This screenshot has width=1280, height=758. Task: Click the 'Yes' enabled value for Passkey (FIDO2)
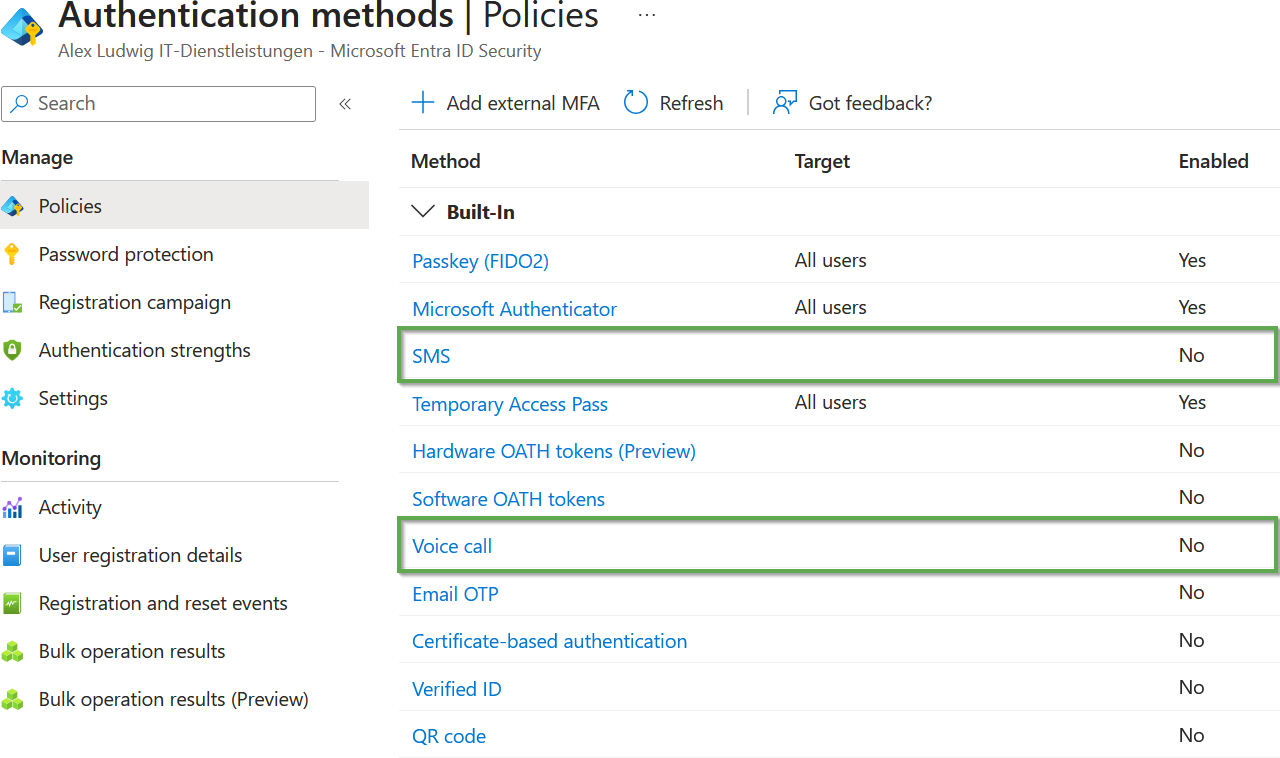pyautogui.click(x=1192, y=260)
